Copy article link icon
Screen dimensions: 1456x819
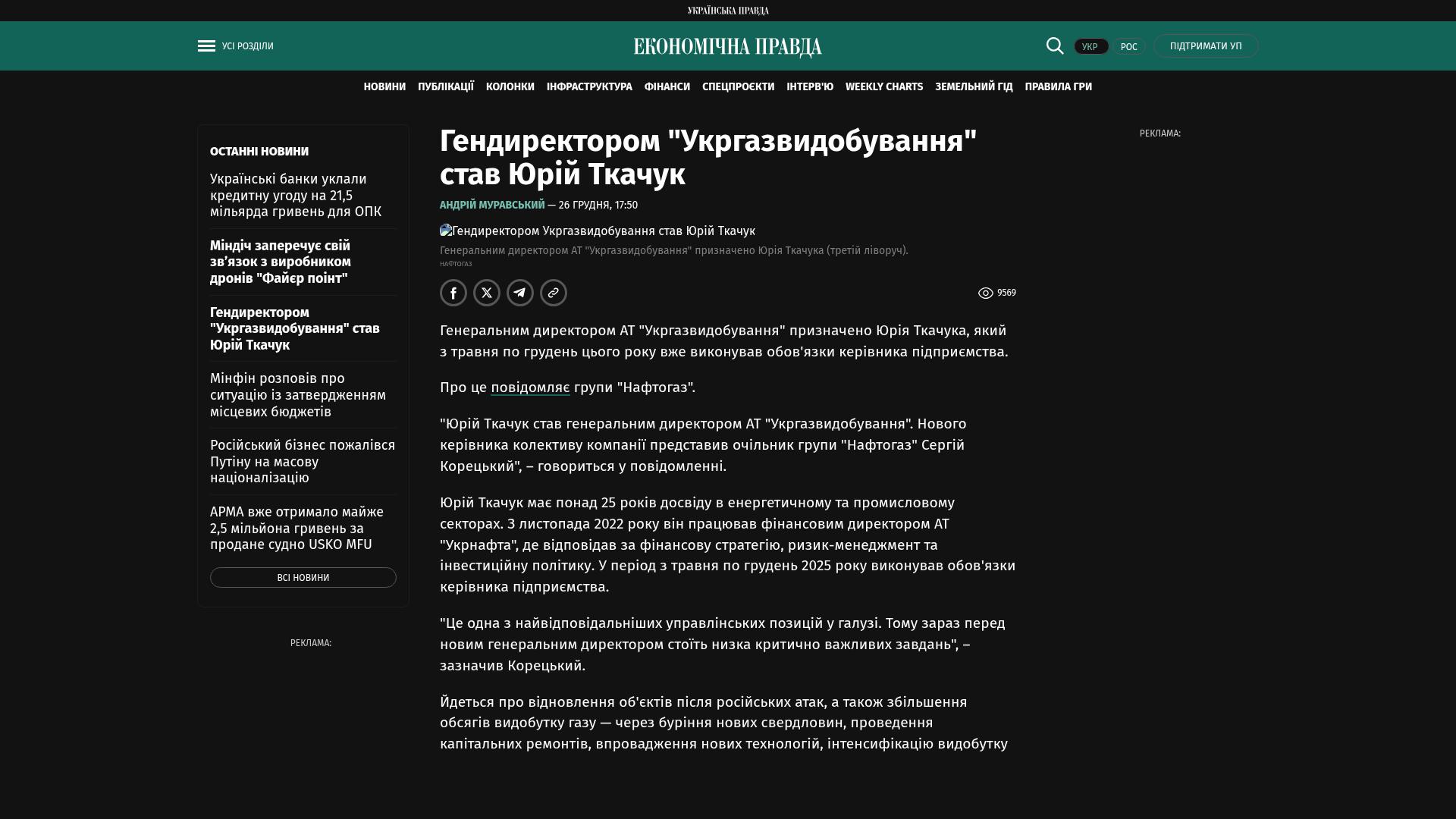click(554, 293)
